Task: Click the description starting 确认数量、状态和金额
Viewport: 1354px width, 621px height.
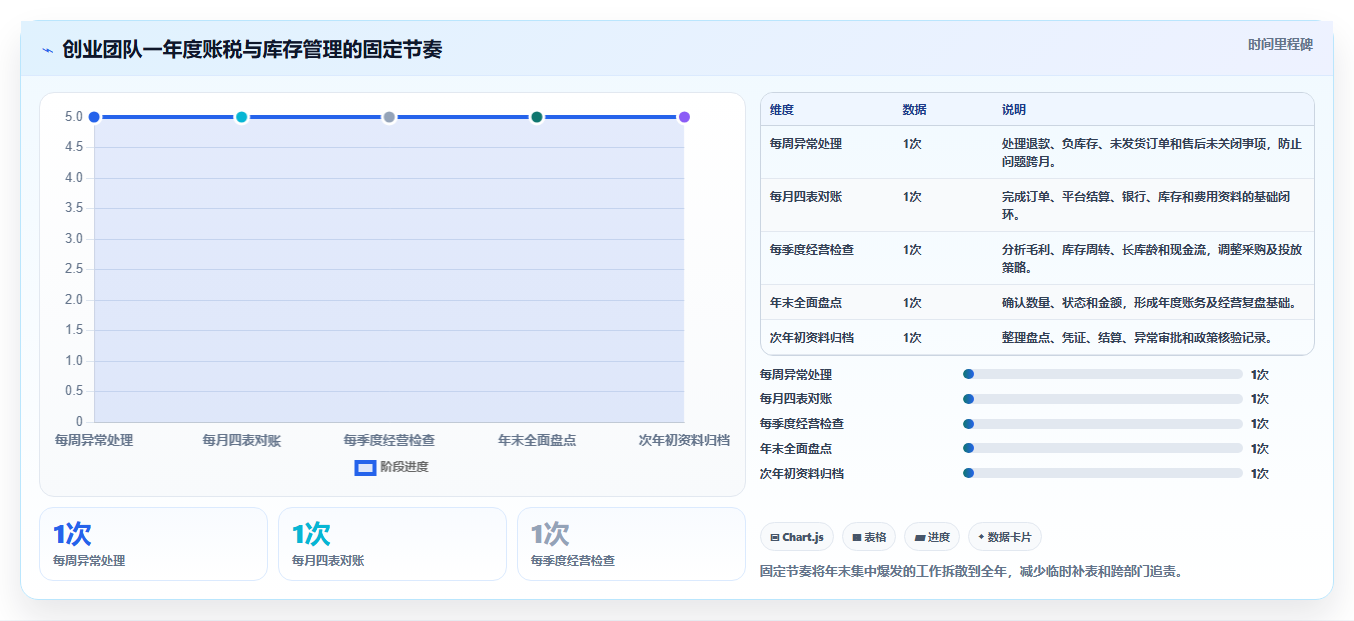Action: click(1149, 303)
